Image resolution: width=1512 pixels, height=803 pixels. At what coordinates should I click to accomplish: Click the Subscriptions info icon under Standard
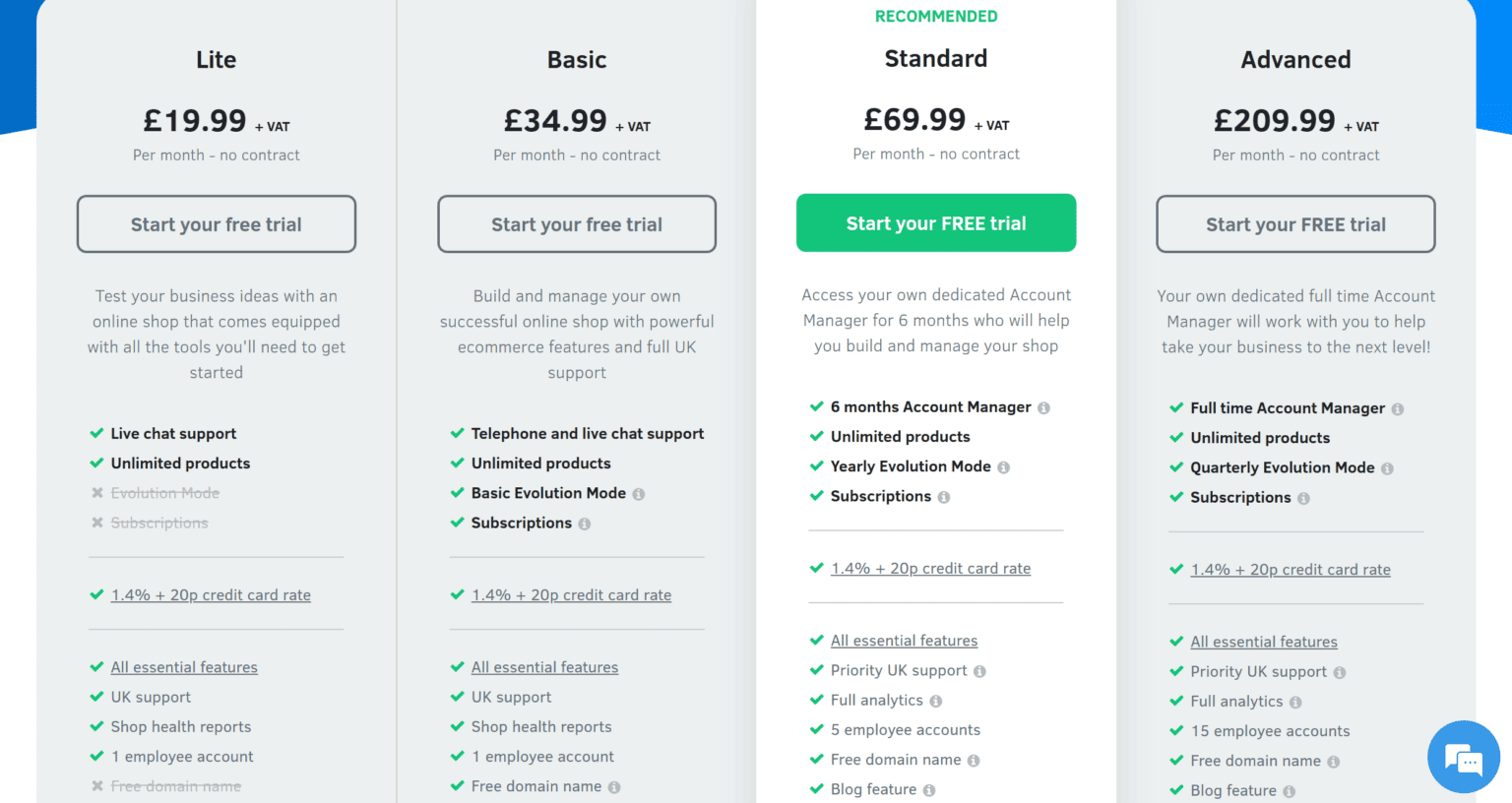click(x=945, y=497)
